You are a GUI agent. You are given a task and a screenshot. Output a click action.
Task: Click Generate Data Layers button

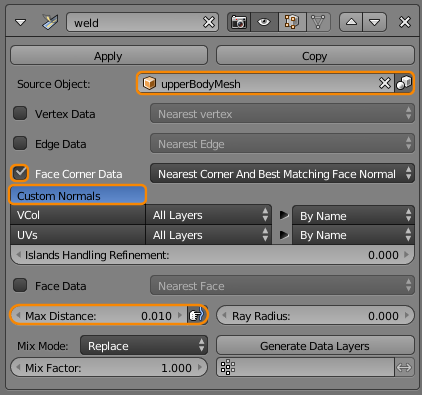(315, 345)
